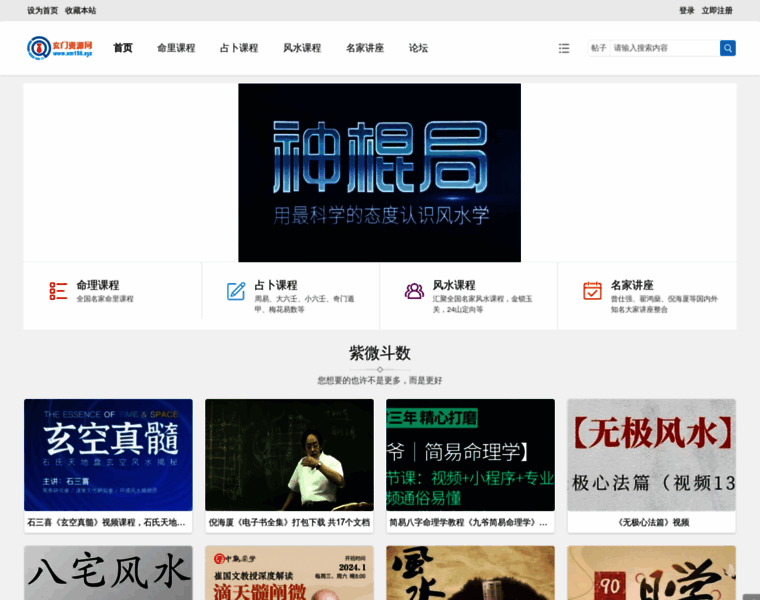Open the 玄空真髓 course thumbnail
The height and width of the screenshot is (600, 760).
[x=108, y=455]
